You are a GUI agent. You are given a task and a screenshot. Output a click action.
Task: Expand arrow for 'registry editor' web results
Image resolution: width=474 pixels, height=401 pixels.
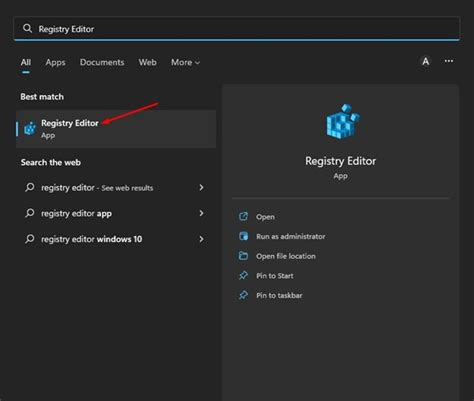(x=201, y=188)
